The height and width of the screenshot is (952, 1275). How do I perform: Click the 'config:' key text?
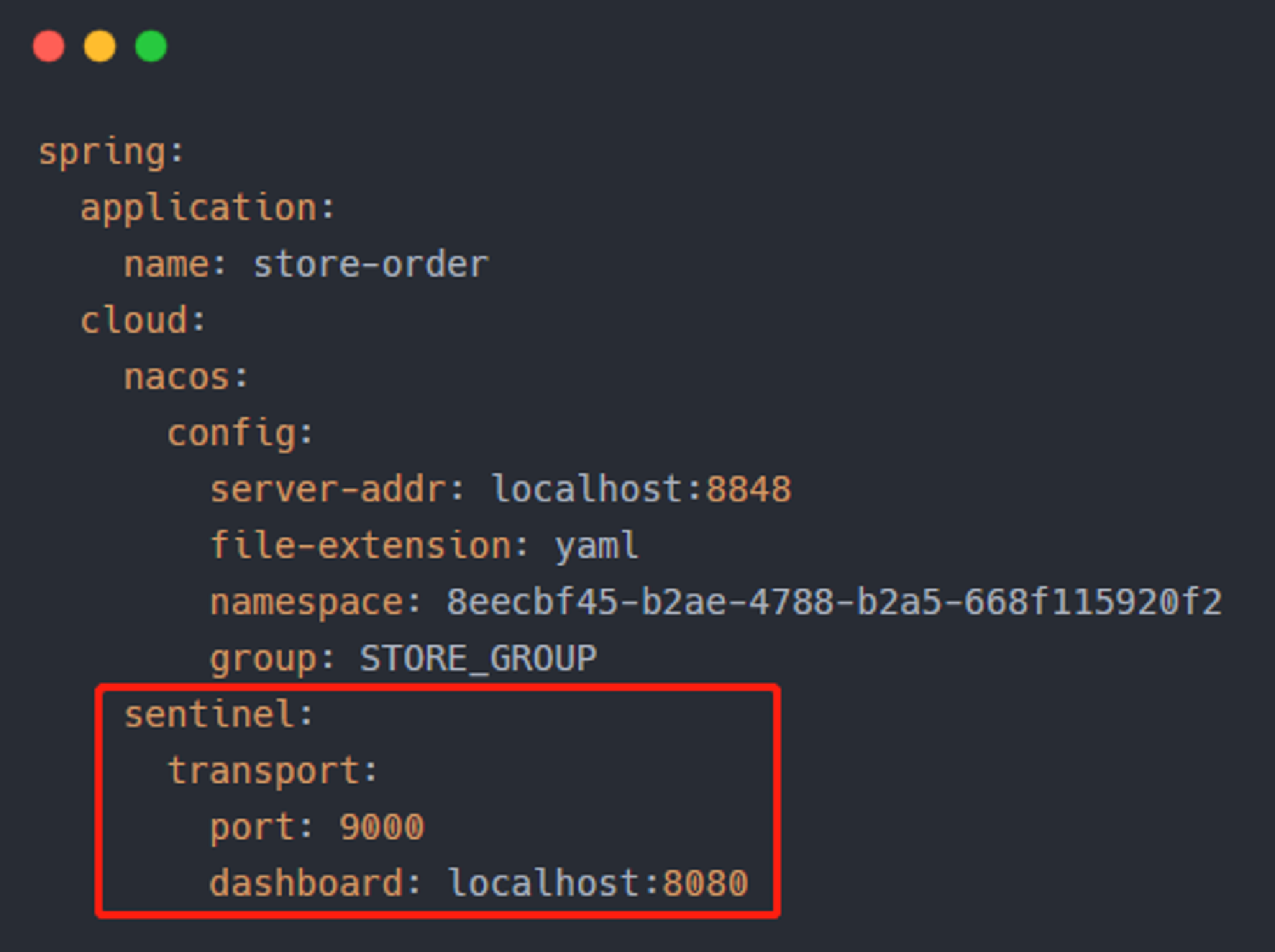[x=240, y=435]
